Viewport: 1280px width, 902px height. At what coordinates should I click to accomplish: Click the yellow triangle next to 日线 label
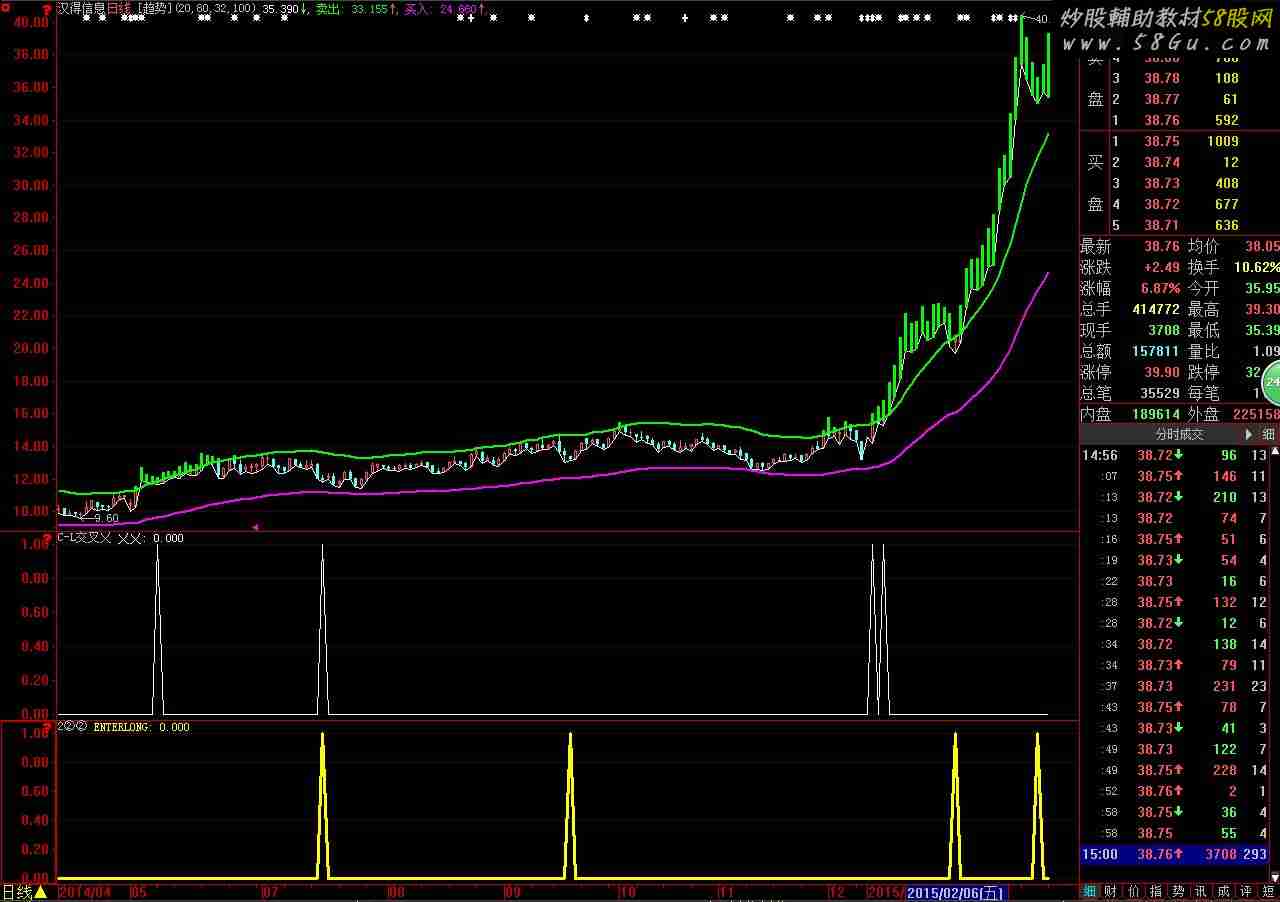point(41,892)
